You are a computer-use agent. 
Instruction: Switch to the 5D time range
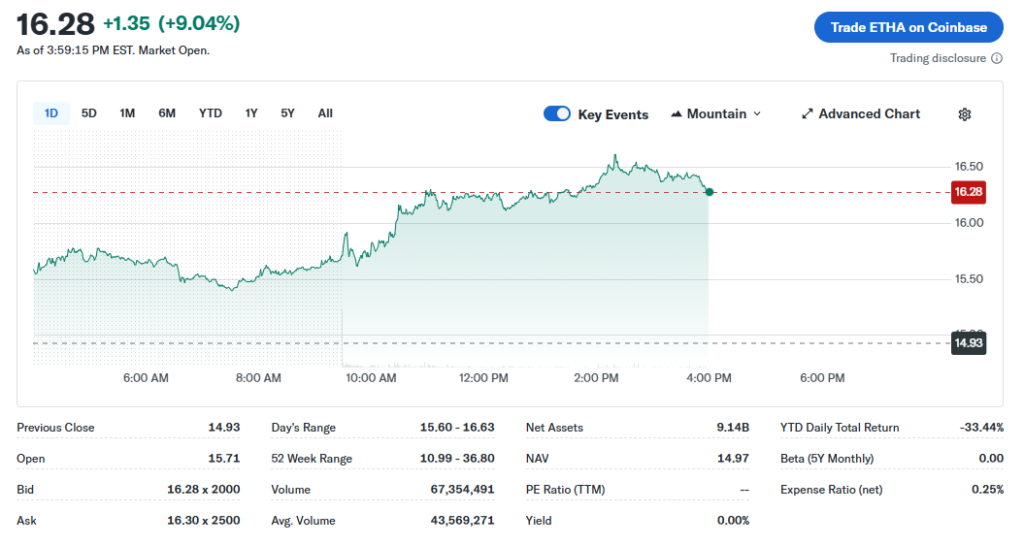click(x=89, y=113)
